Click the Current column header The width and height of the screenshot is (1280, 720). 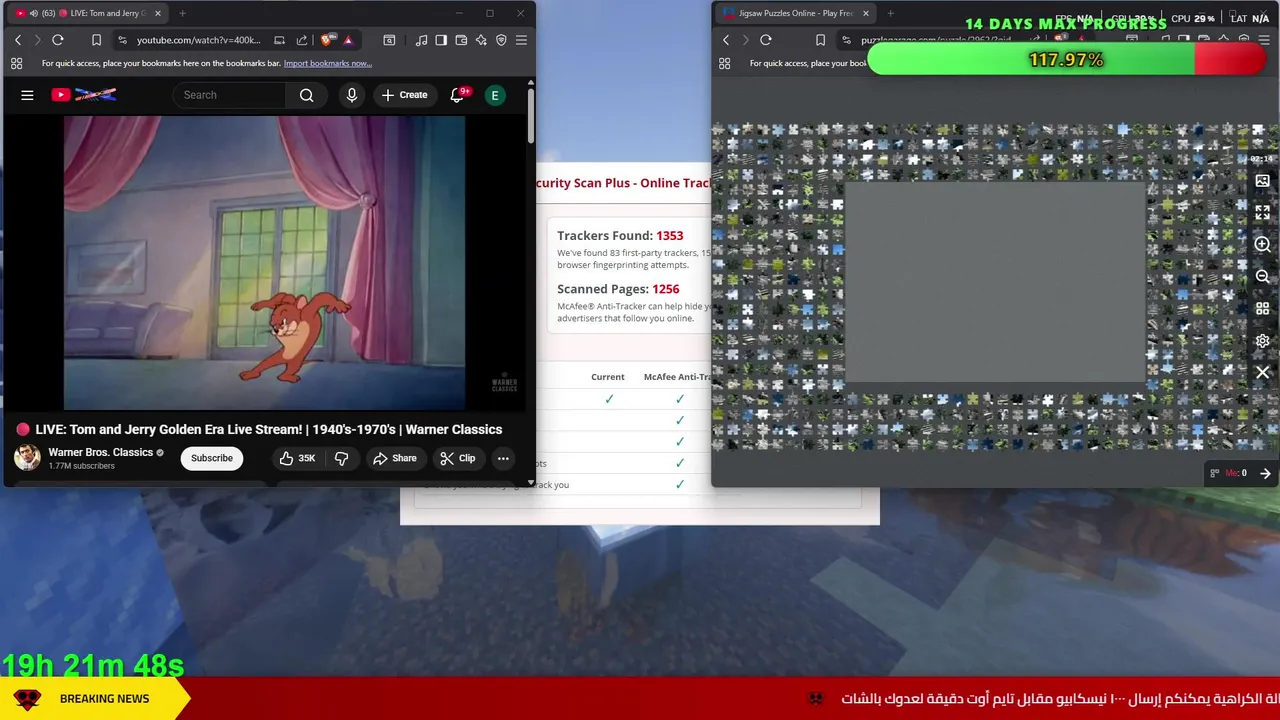[608, 377]
